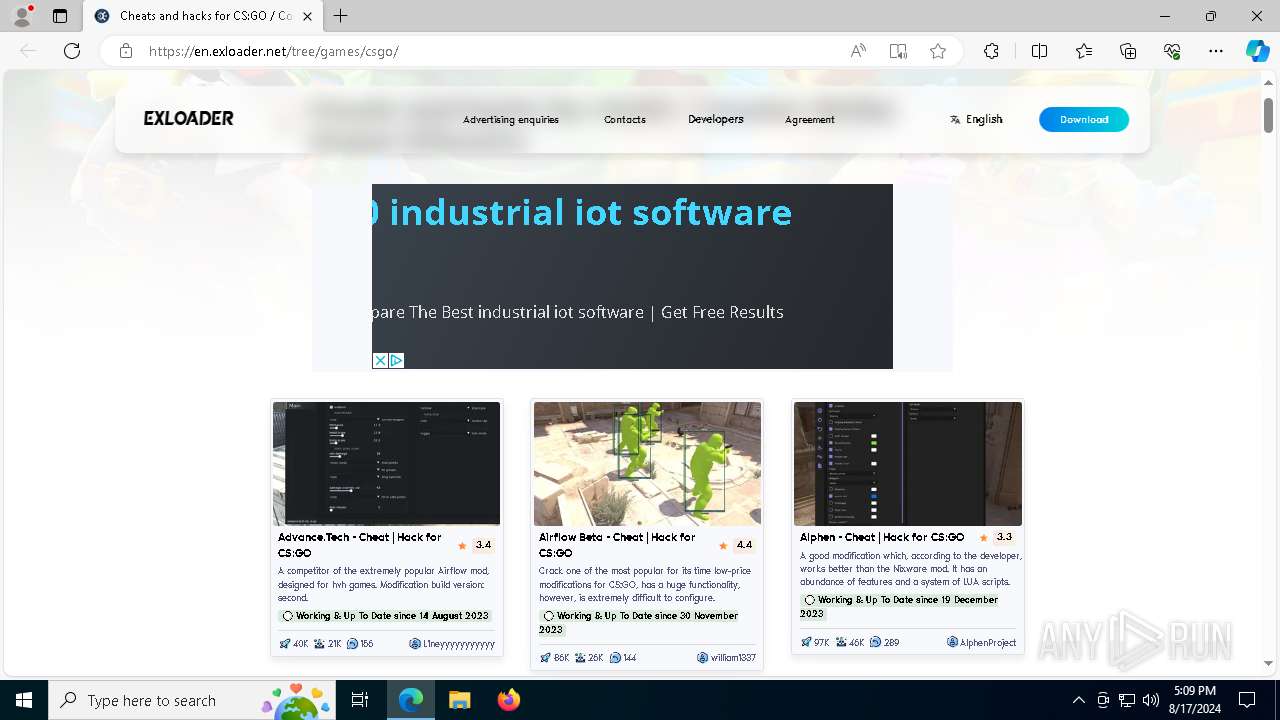Open the Airflow Beta cheat thumbnail
1280x720 pixels.
tap(647, 464)
